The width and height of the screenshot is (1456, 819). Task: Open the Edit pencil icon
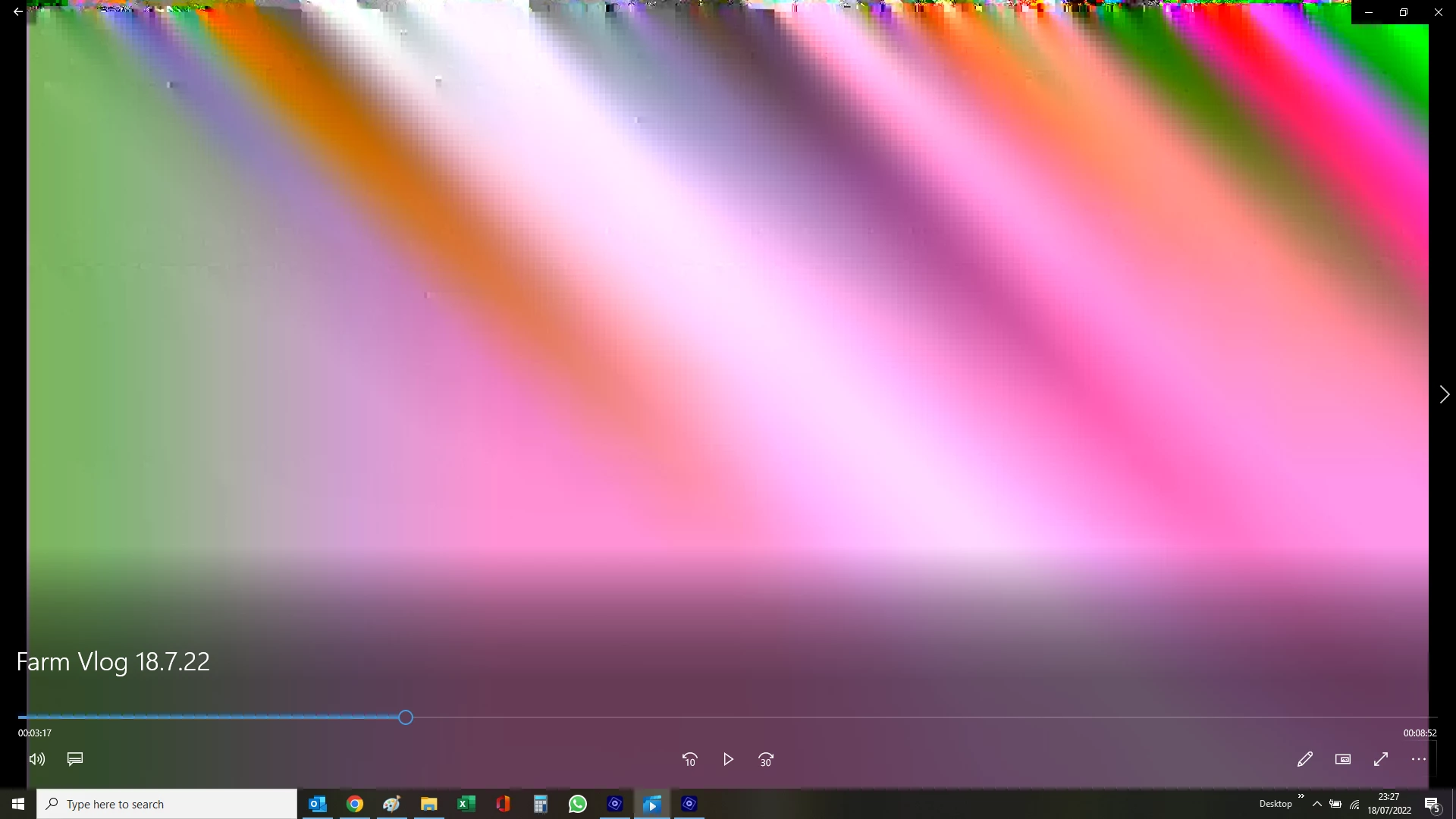(x=1304, y=759)
